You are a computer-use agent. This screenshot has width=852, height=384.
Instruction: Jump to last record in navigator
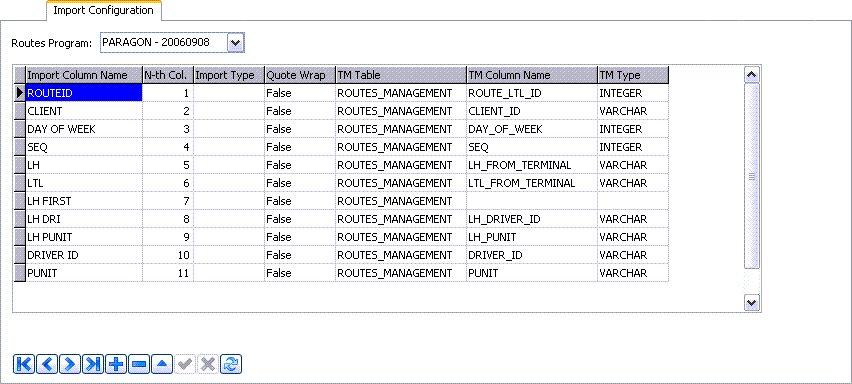click(93, 364)
